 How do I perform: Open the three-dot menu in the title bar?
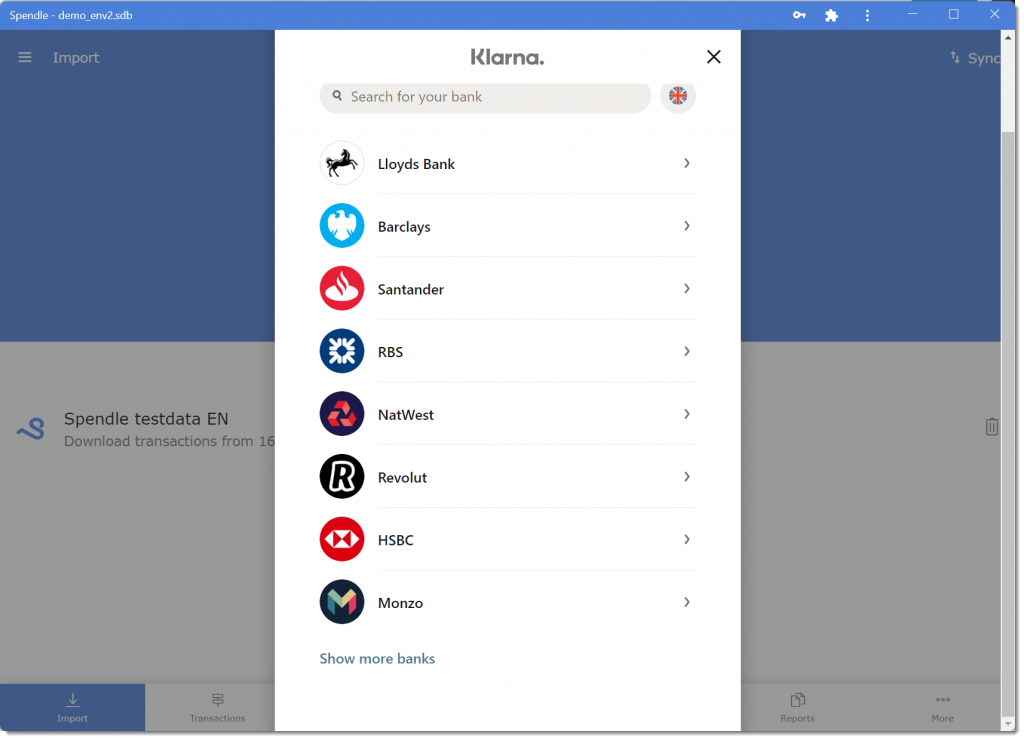[867, 15]
